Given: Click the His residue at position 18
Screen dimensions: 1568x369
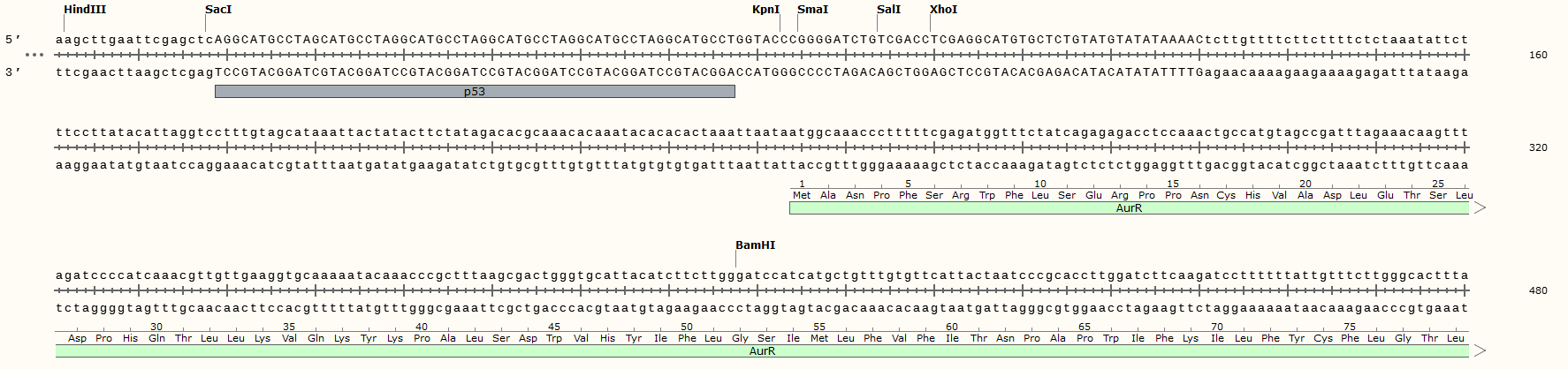Looking at the screenshot, I should (1252, 195).
